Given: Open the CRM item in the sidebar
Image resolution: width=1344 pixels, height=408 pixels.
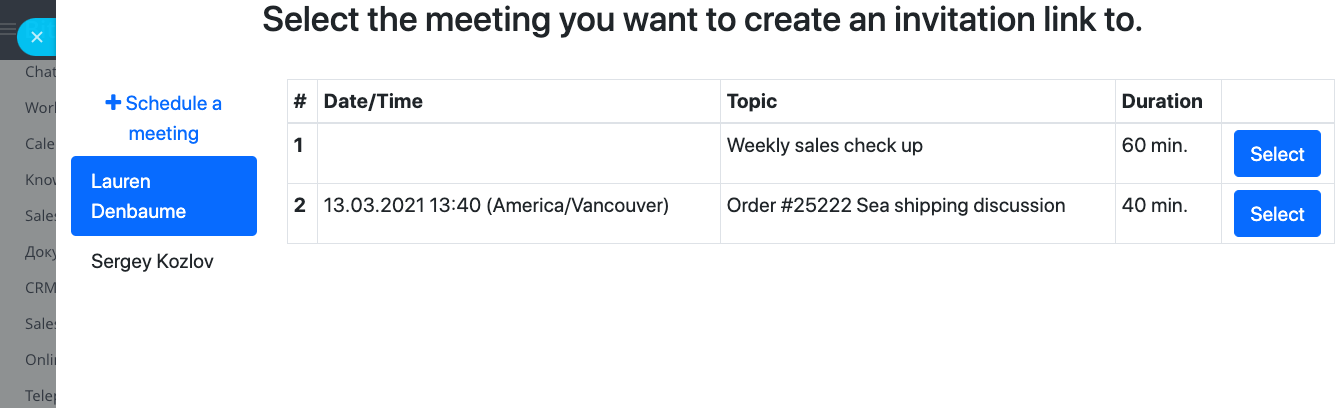Looking at the screenshot, I should click(x=40, y=288).
